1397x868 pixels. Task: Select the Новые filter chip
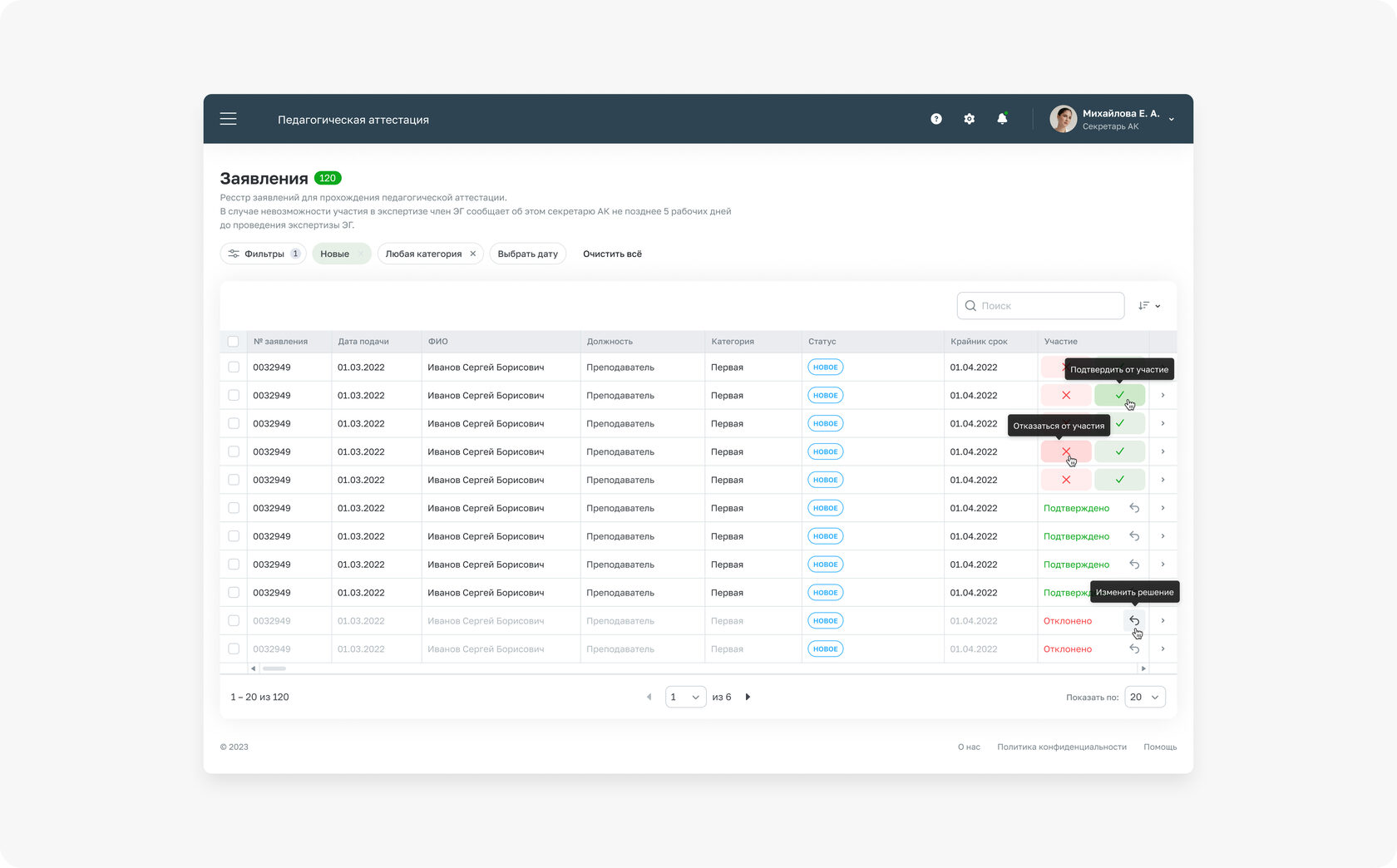(x=342, y=254)
